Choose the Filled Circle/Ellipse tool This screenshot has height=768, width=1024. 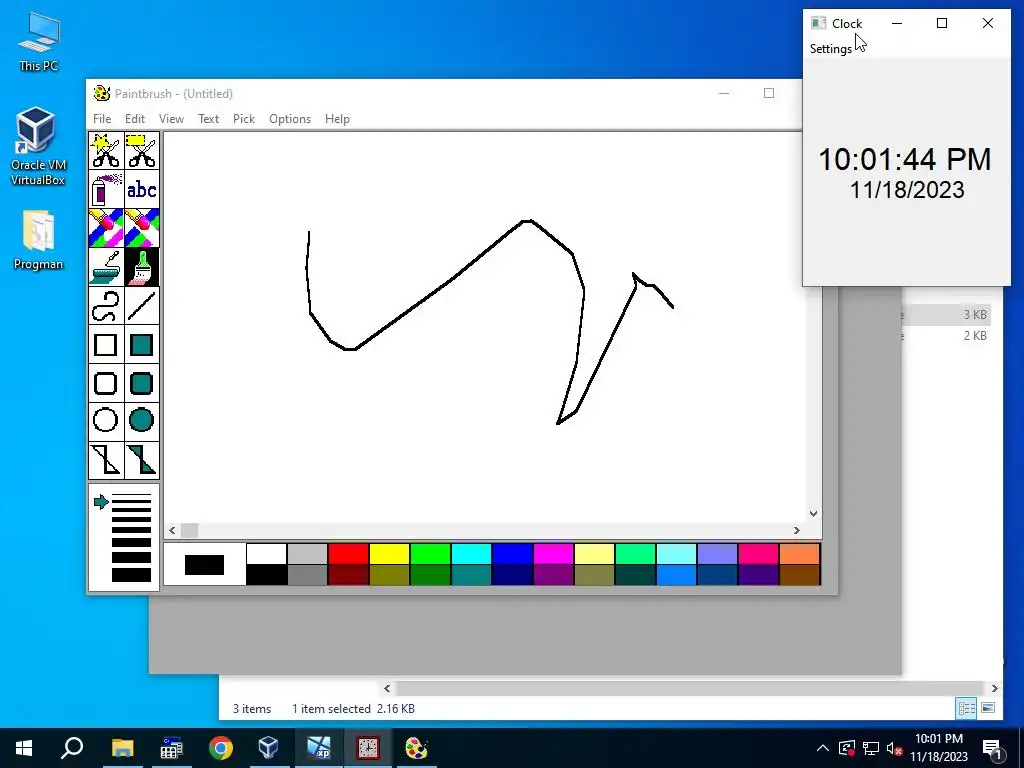pyautogui.click(x=142, y=421)
